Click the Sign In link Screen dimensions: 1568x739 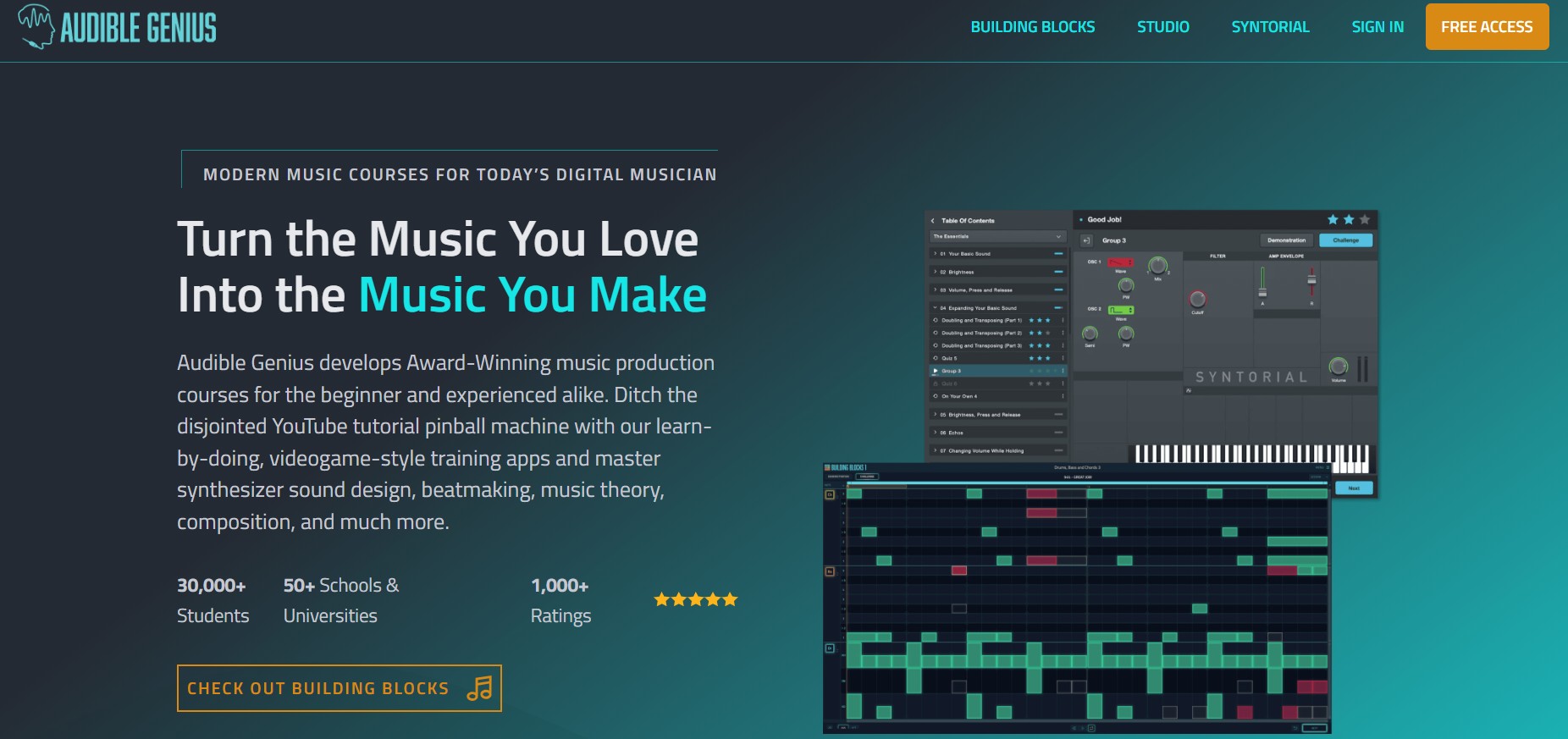point(1378,27)
